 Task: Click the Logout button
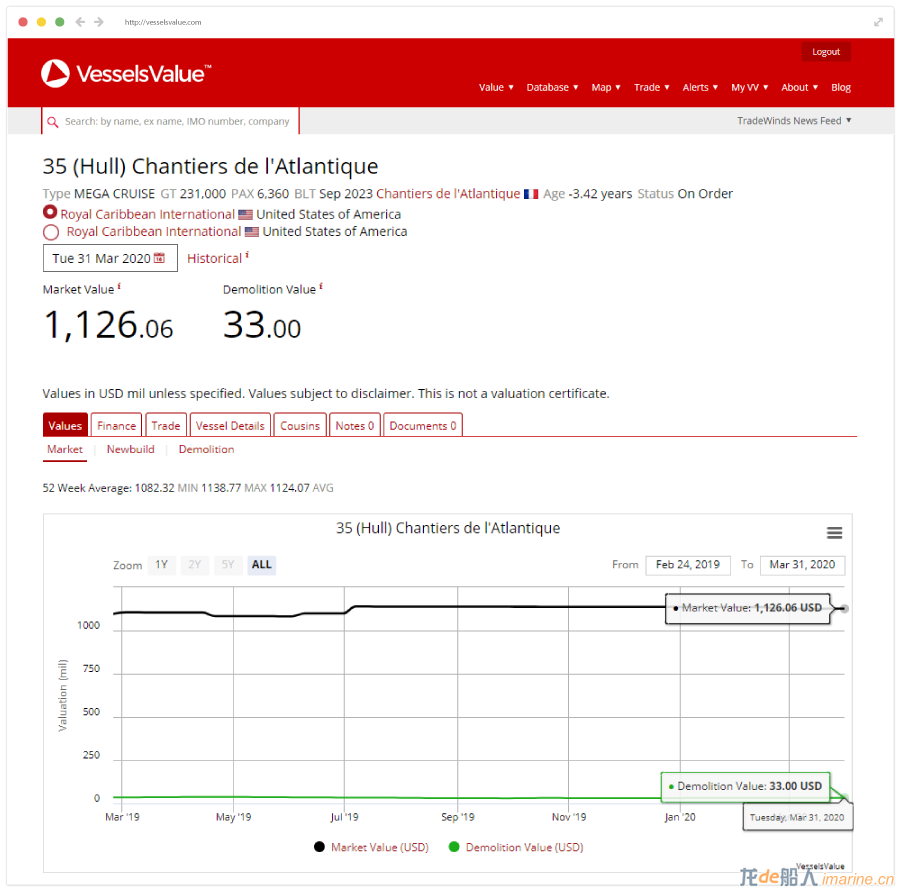(826, 52)
